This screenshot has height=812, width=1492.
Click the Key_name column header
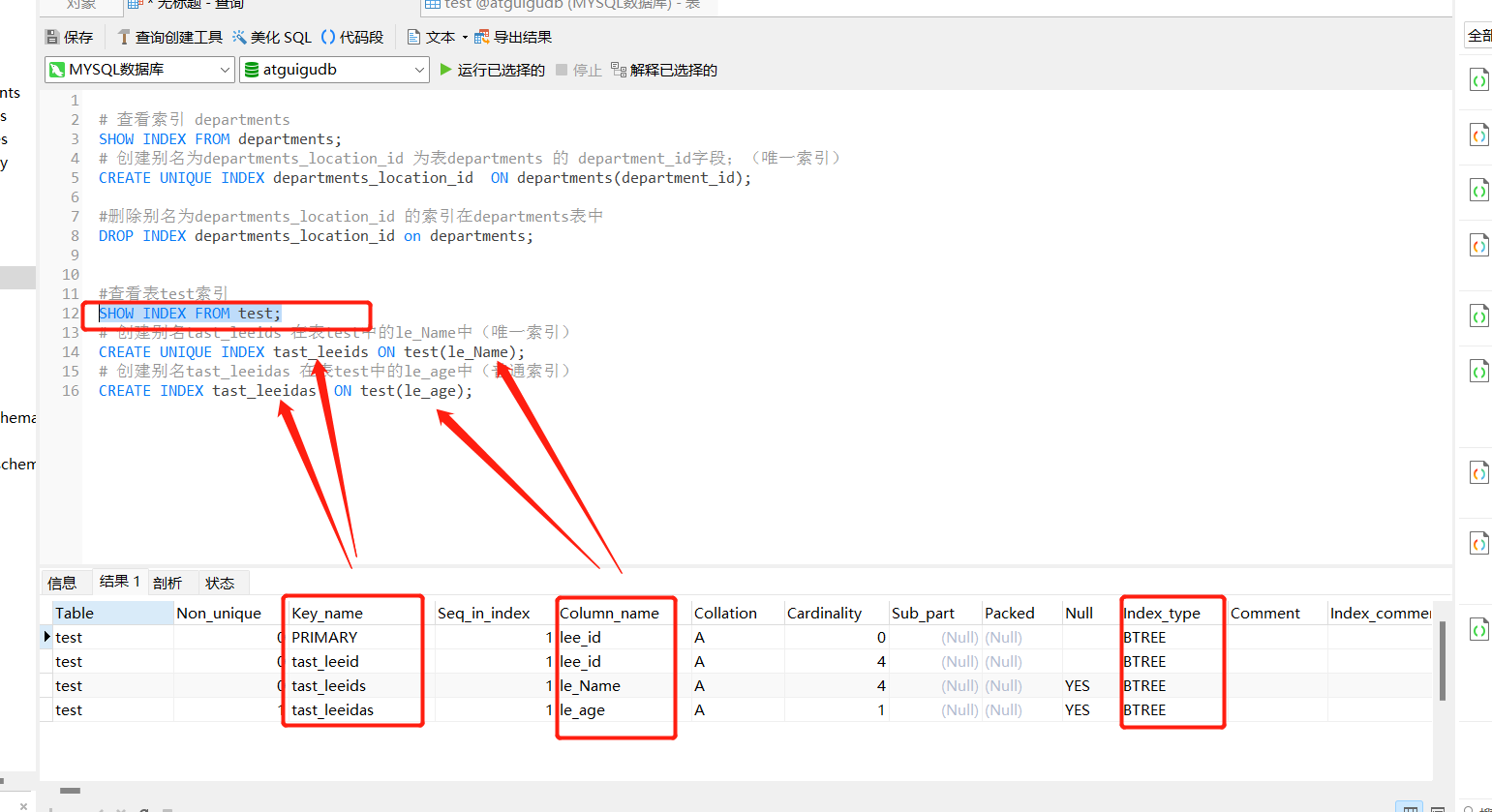click(360, 613)
